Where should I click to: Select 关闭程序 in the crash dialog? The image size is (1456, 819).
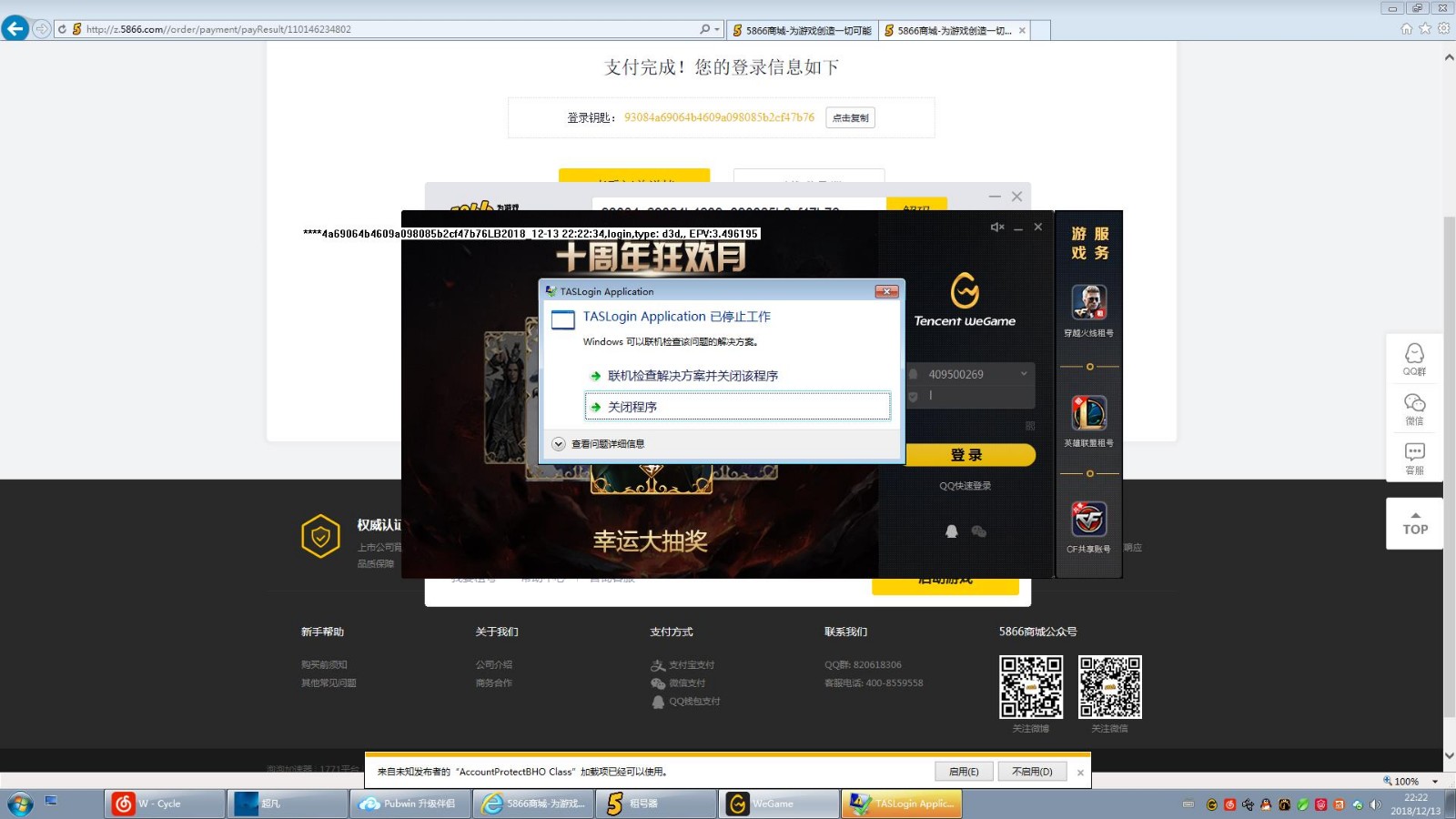737,407
